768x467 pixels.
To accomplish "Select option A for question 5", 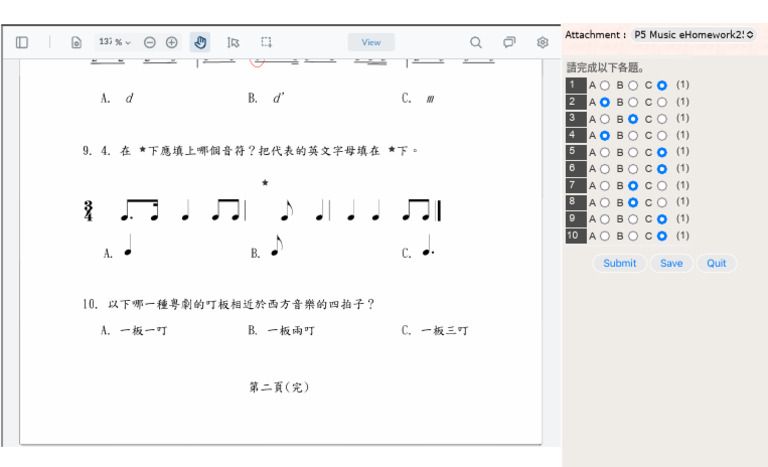I will [605, 152].
